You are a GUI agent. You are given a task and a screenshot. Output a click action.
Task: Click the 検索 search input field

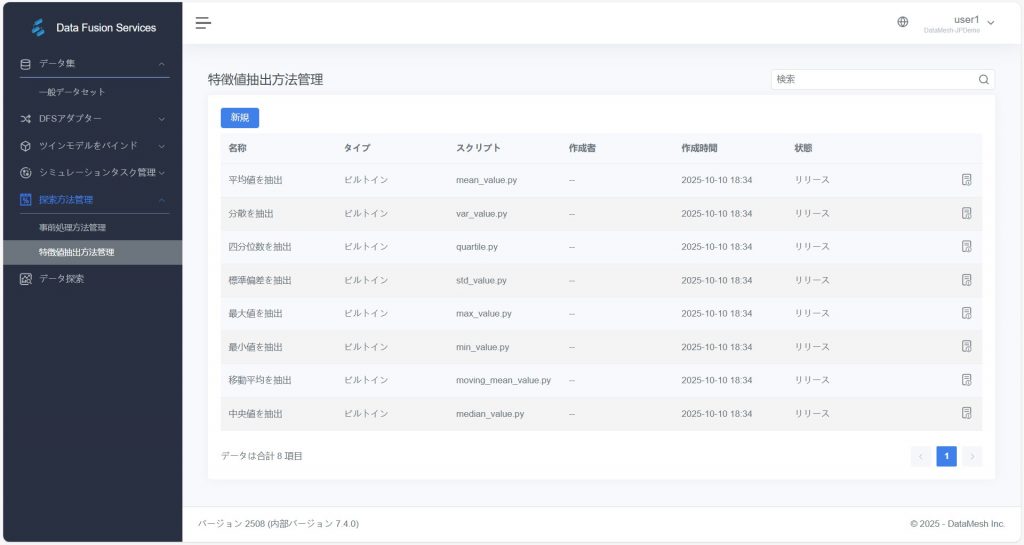coord(870,79)
